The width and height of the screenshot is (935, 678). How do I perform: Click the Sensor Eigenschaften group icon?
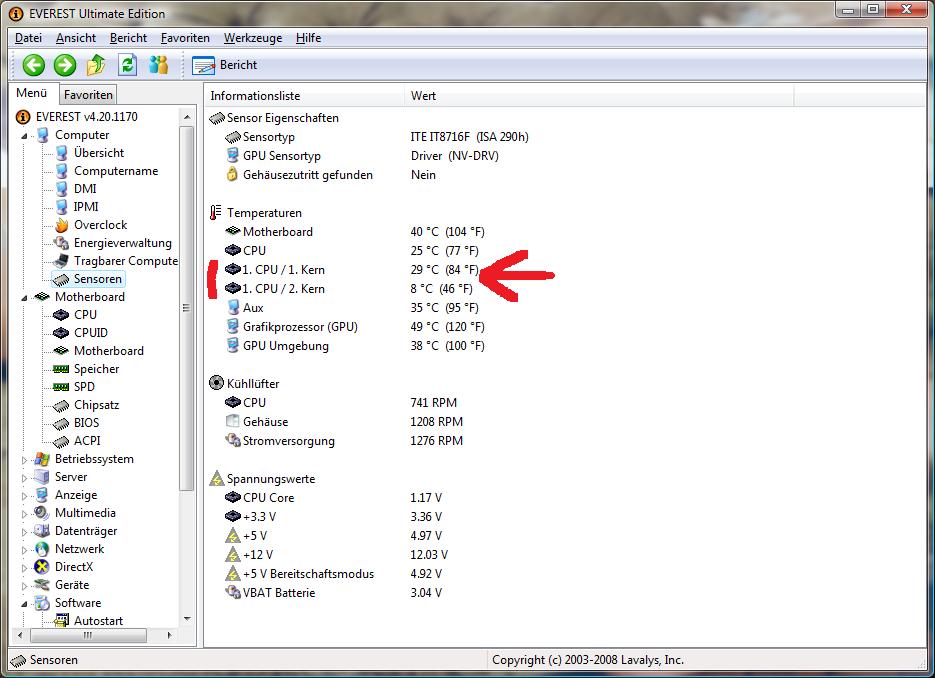pos(217,119)
